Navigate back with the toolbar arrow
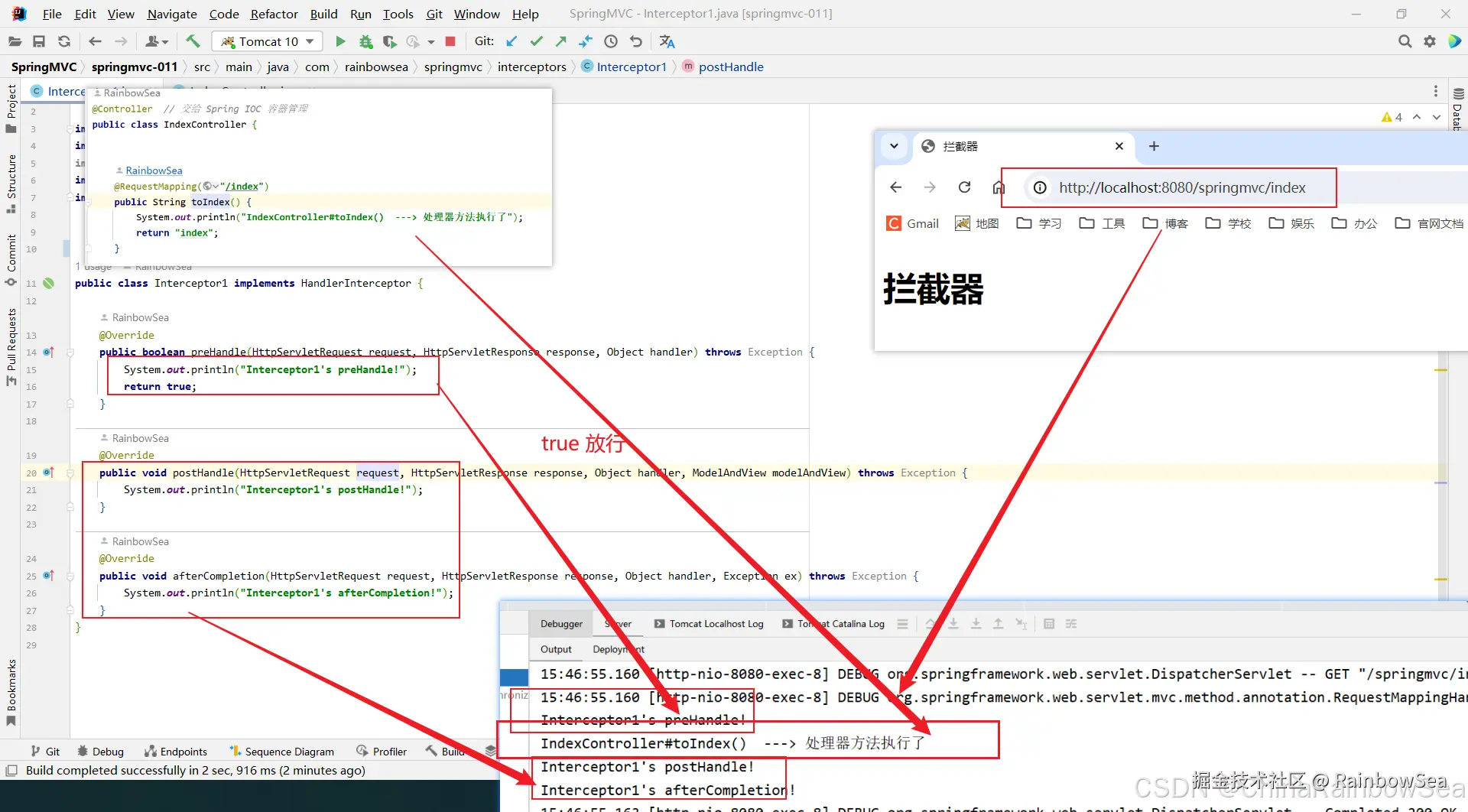The width and height of the screenshot is (1468, 812). coord(95,41)
